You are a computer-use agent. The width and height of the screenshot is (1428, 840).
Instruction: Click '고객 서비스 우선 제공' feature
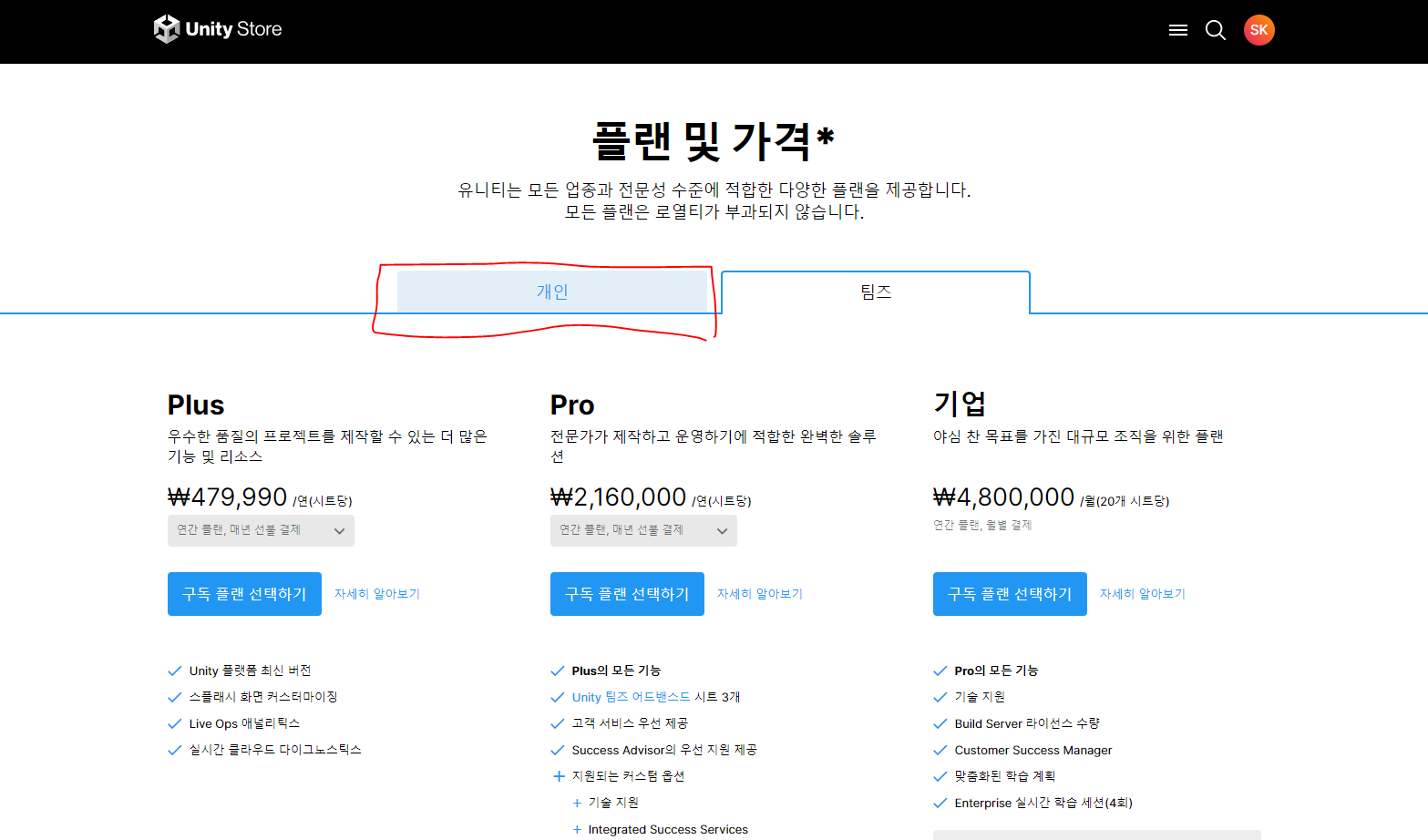click(x=630, y=723)
